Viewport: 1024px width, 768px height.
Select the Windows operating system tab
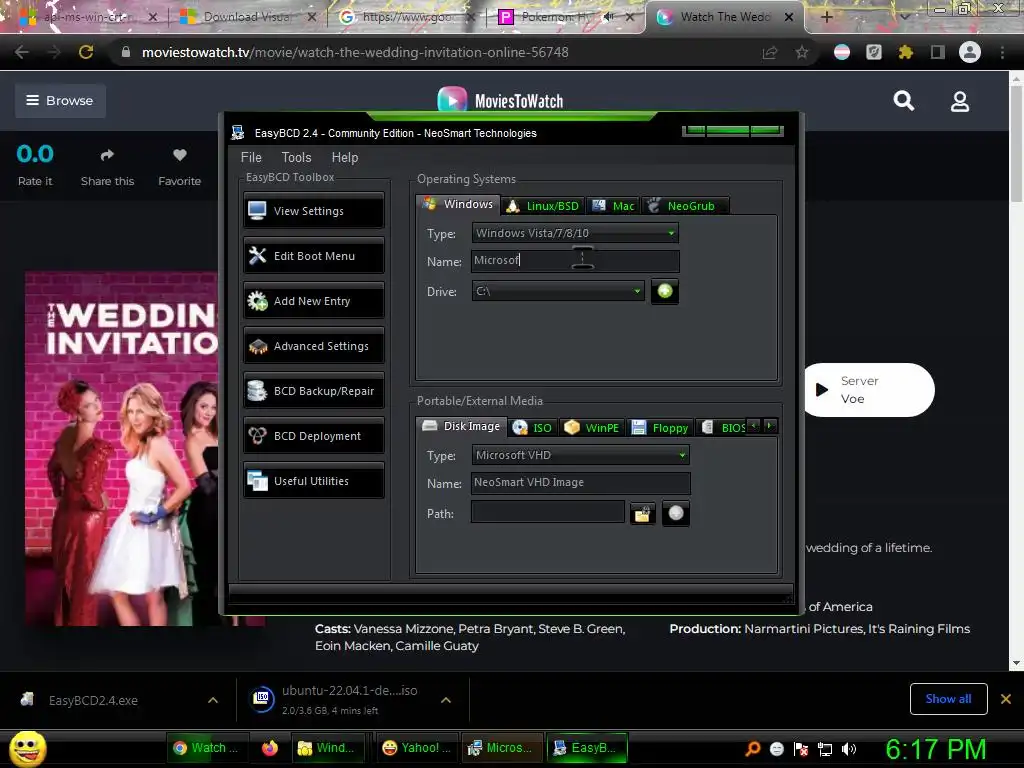[x=458, y=204]
